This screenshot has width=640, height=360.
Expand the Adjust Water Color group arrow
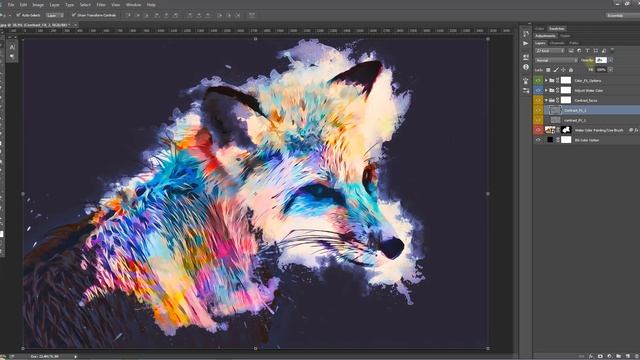tap(546, 90)
